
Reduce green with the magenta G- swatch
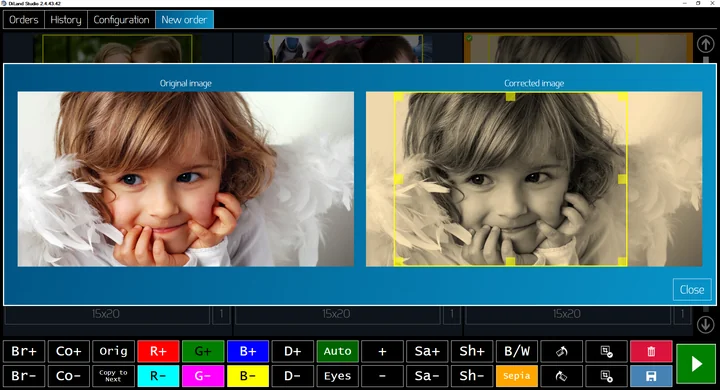point(203,376)
